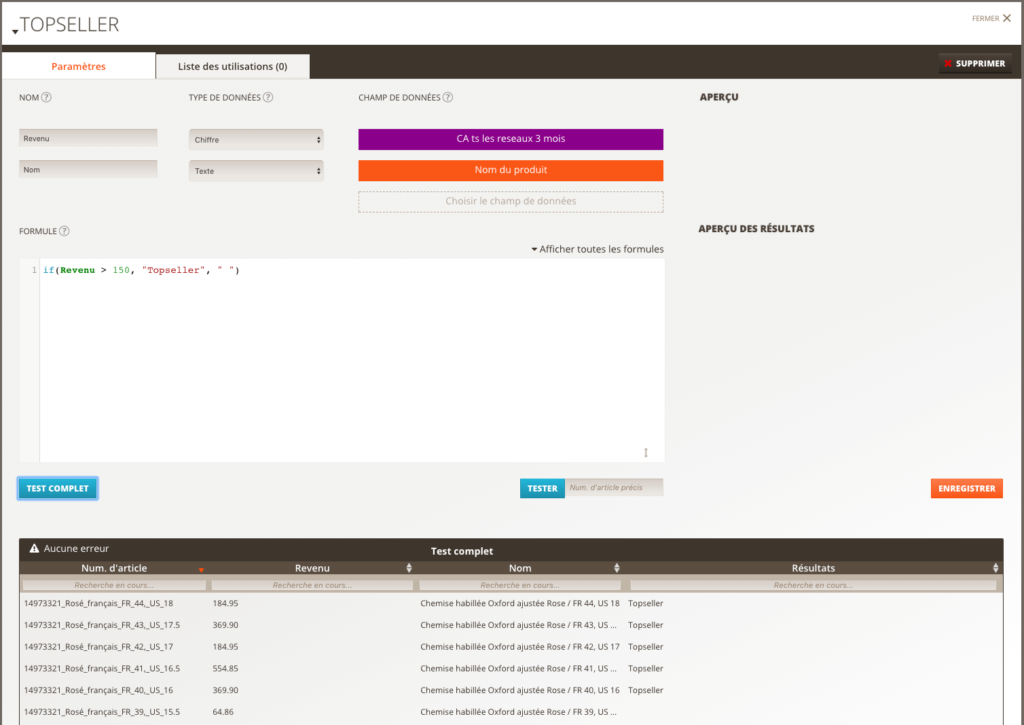Open help icon for CHAMP DE DONNÉES
Image resolution: width=1024 pixels, height=725 pixels.
(x=448, y=98)
